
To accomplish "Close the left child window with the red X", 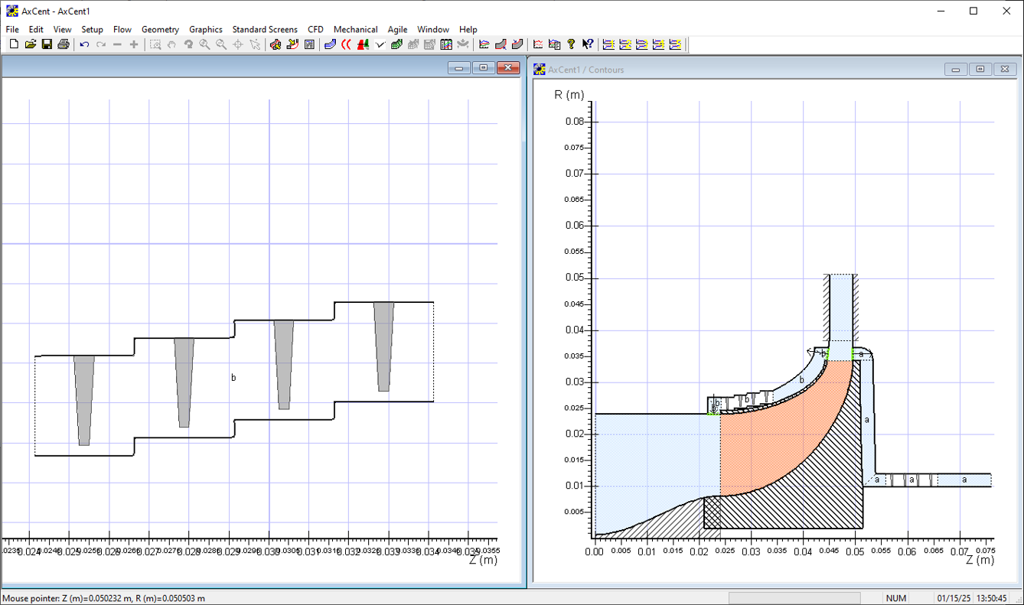I will [508, 68].
